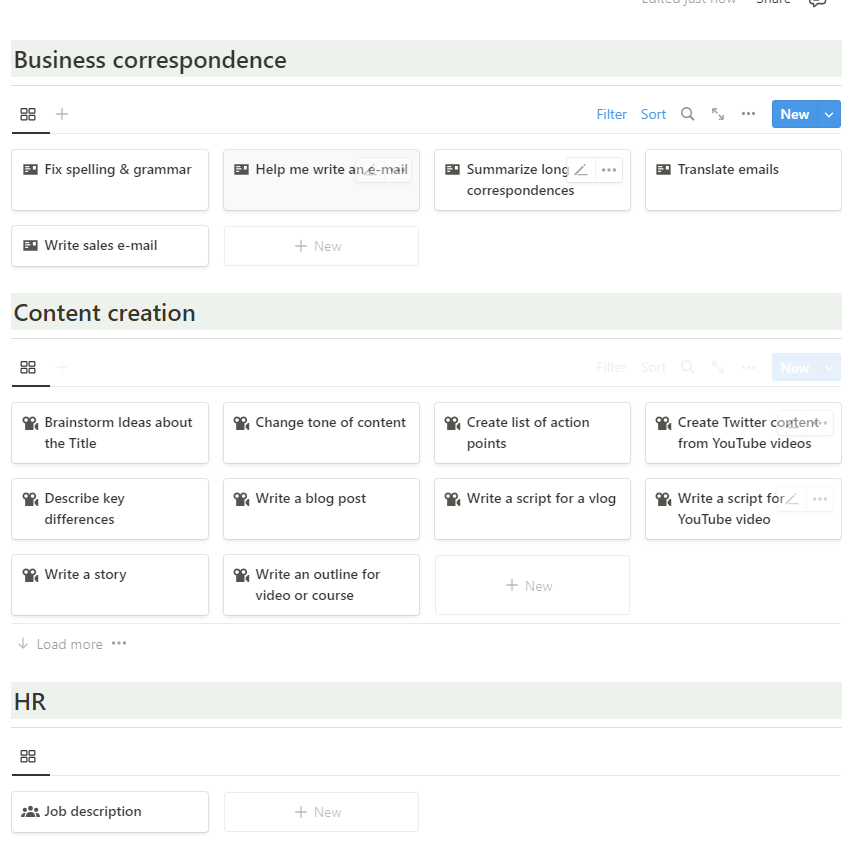Open search in Business correspondence database
This screenshot has height=851, width=845.
click(x=687, y=114)
